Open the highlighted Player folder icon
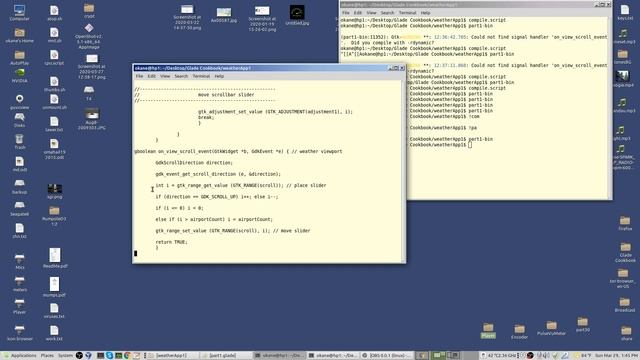Screen dimensions: 640x360 click(x=488, y=330)
